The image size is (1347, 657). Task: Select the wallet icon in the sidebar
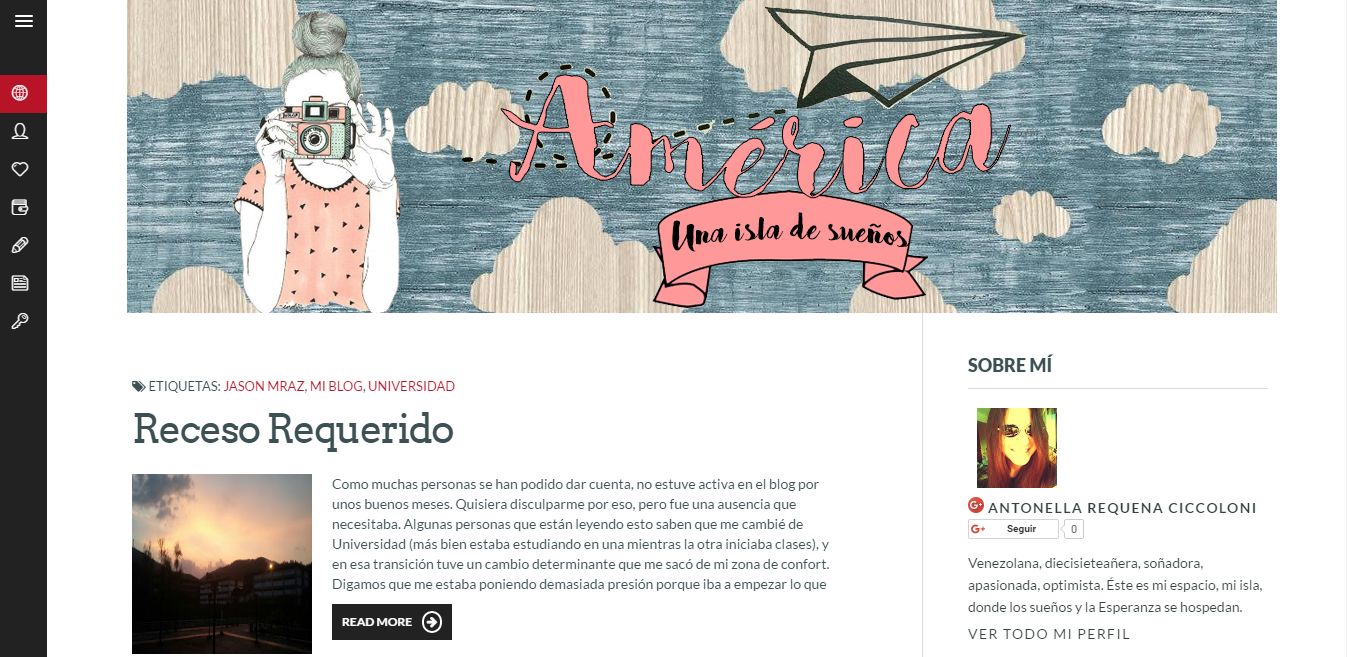[x=20, y=207]
